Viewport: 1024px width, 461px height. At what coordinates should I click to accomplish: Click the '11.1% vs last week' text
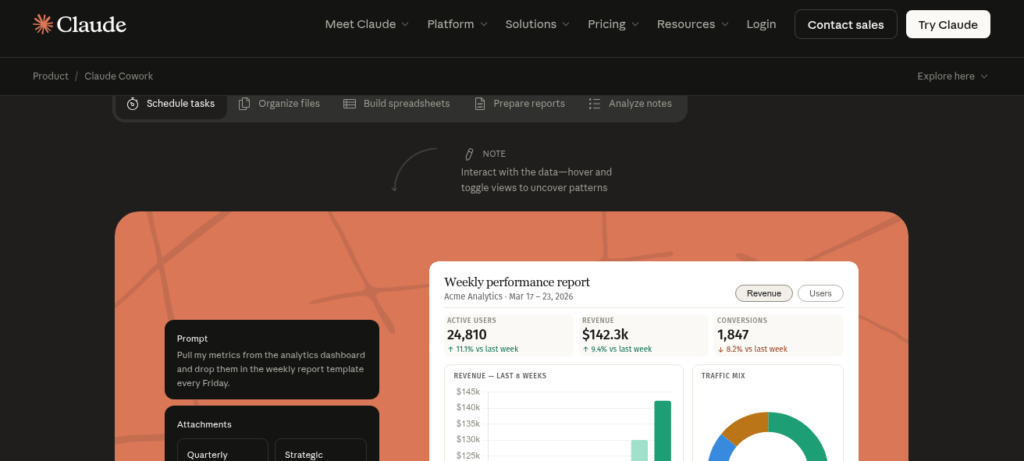[x=487, y=349]
